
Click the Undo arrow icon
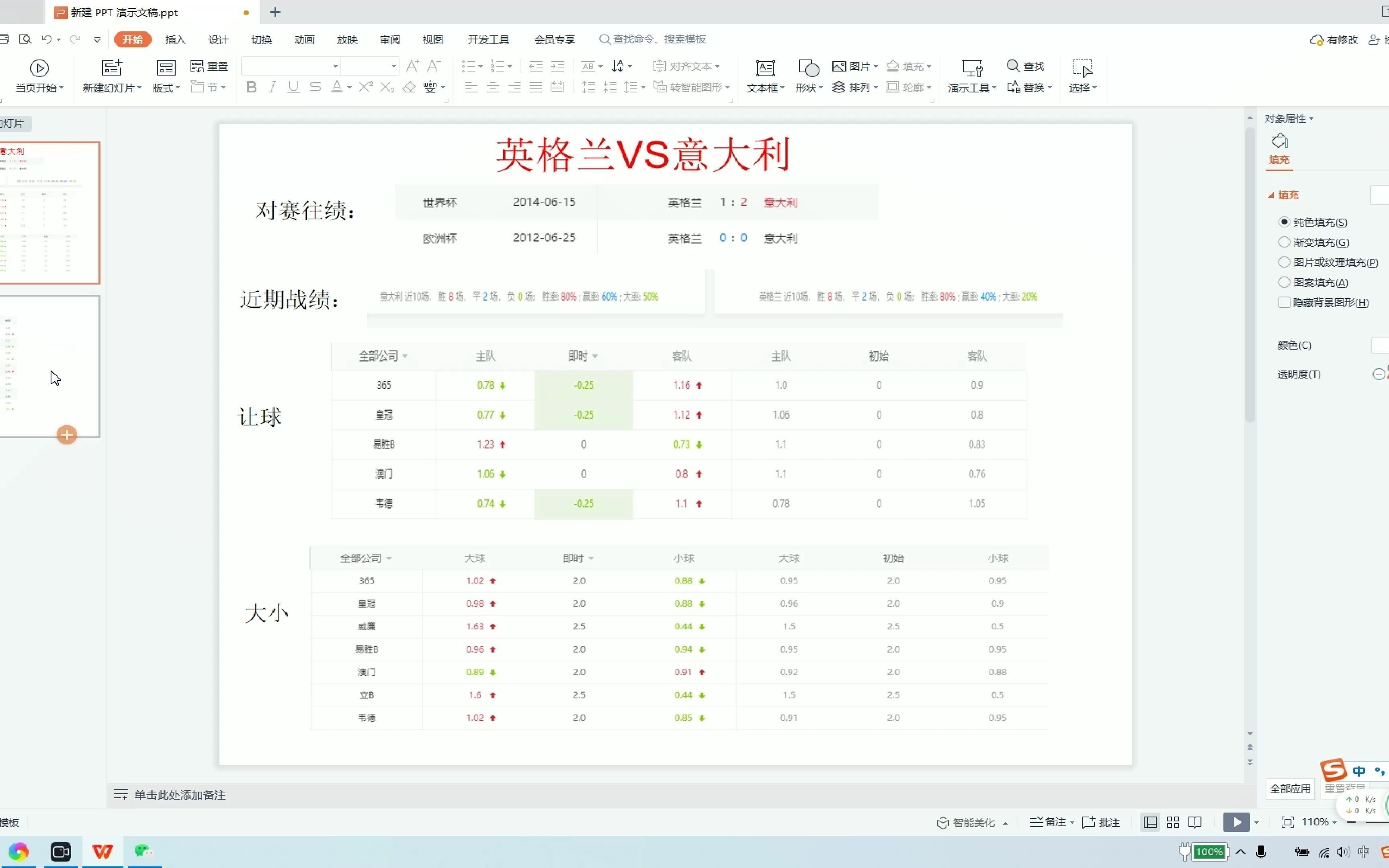click(47, 40)
